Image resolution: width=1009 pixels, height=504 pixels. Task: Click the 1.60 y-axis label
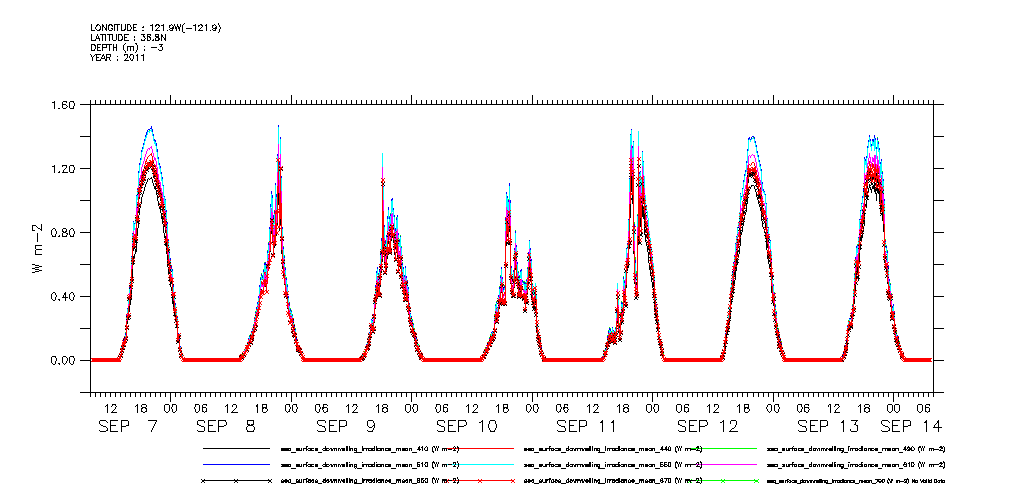click(x=62, y=104)
